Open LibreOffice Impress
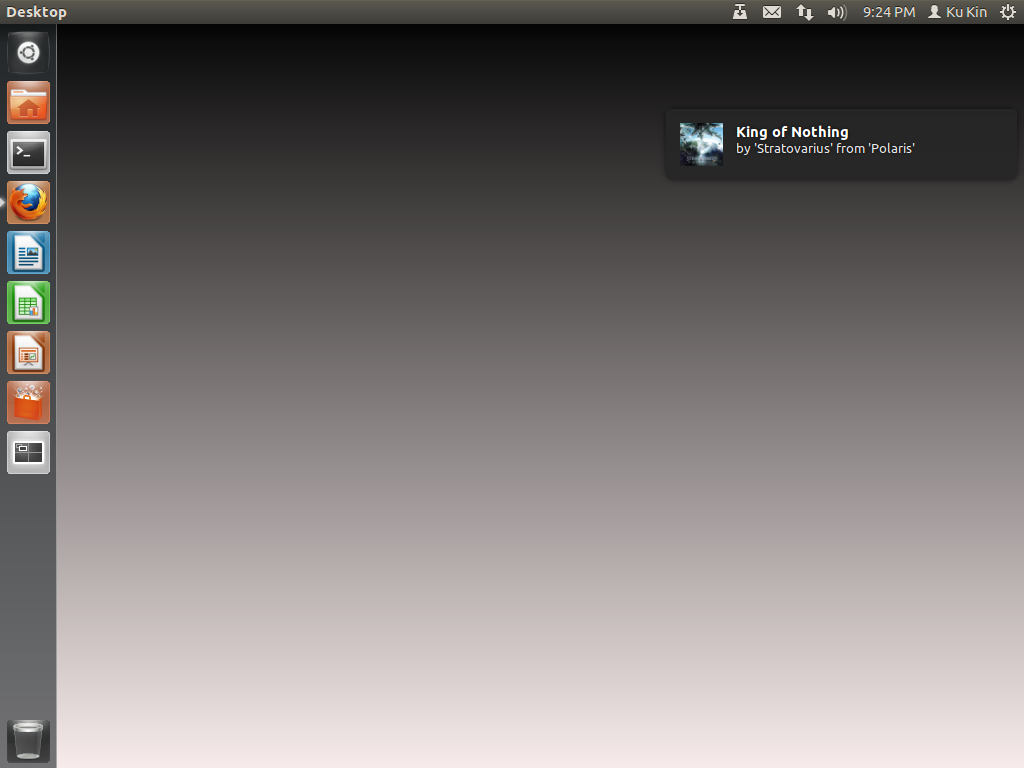 coord(28,352)
